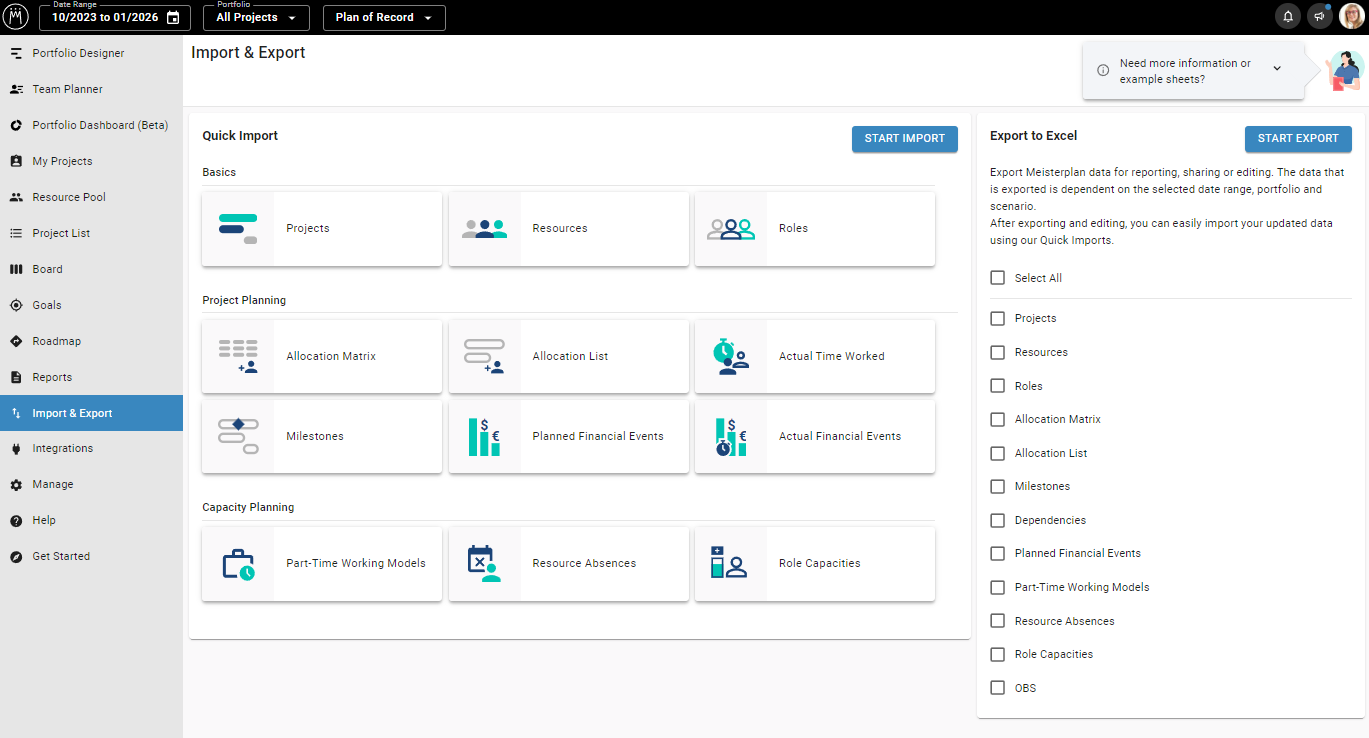Click the Reports document icon
This screenshot has width=1369, height=738.
(16, 377)
